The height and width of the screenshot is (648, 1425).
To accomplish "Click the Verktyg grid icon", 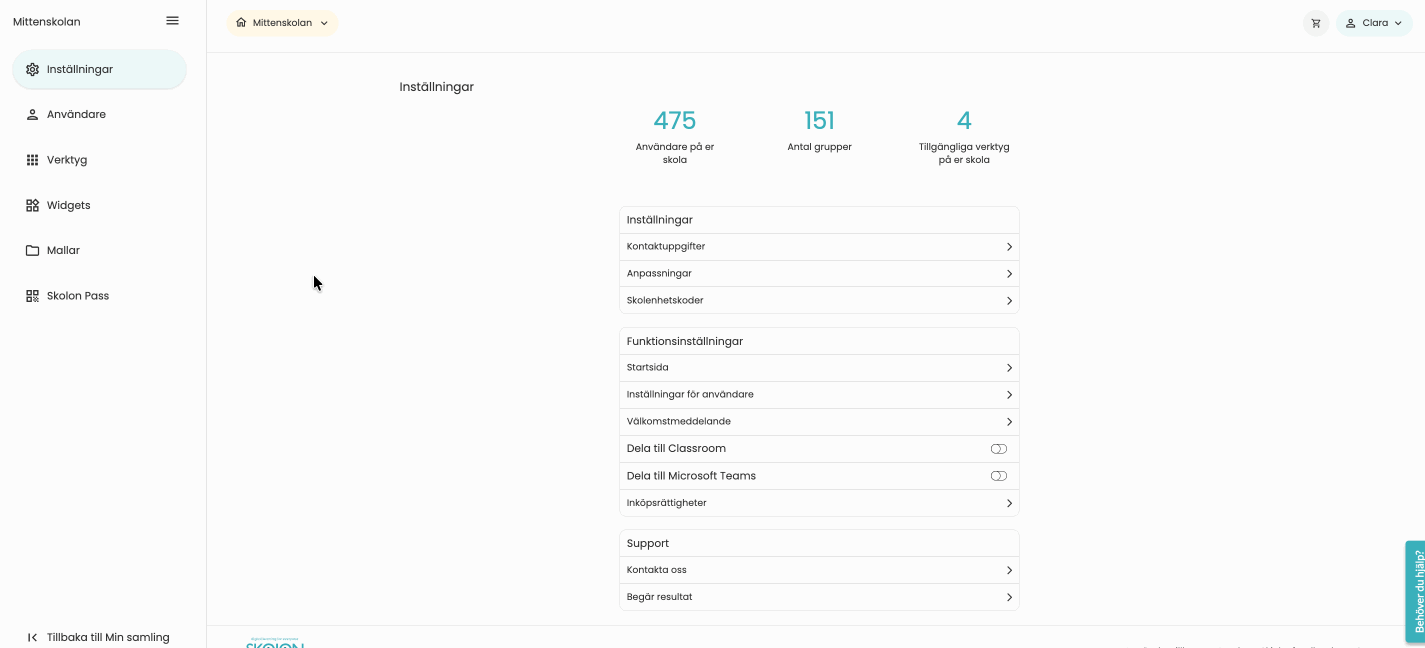I will coord(32,160).
